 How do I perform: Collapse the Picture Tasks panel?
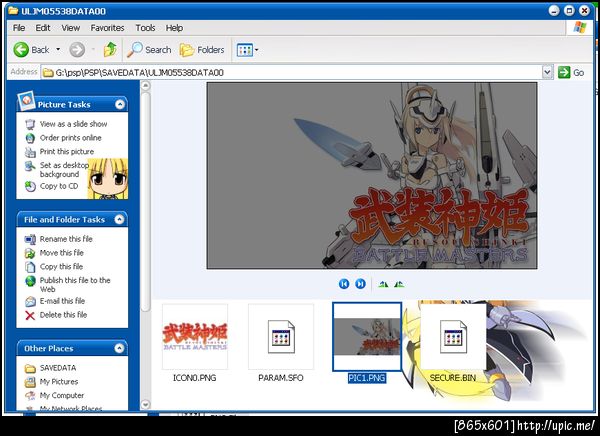click(120, 105)
